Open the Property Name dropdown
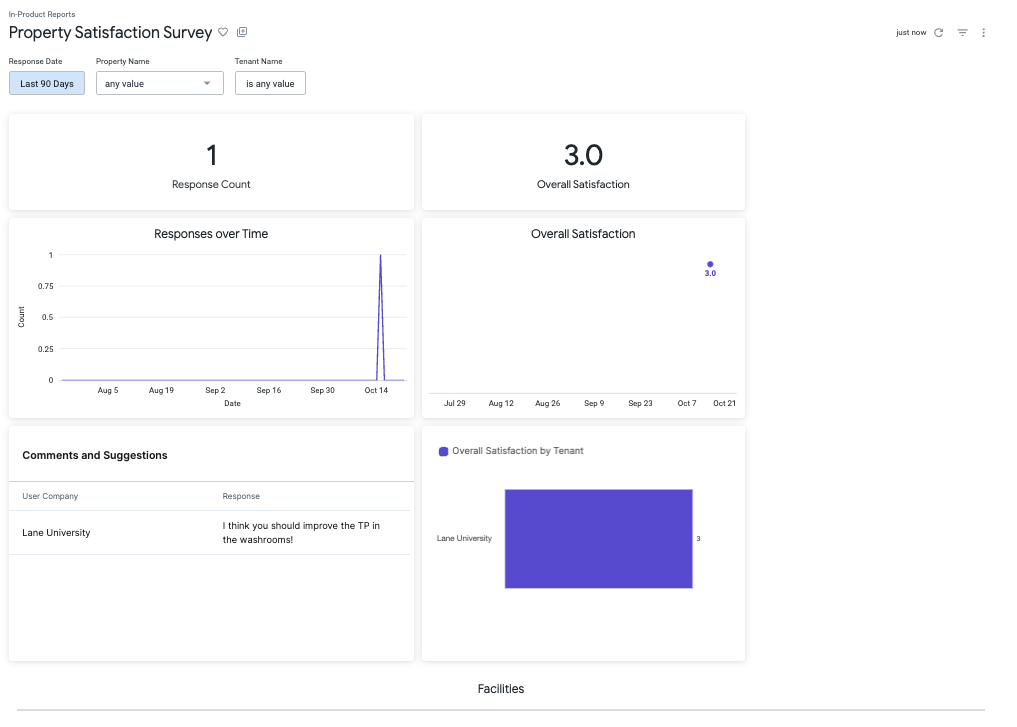 click(x=159, y=83)
